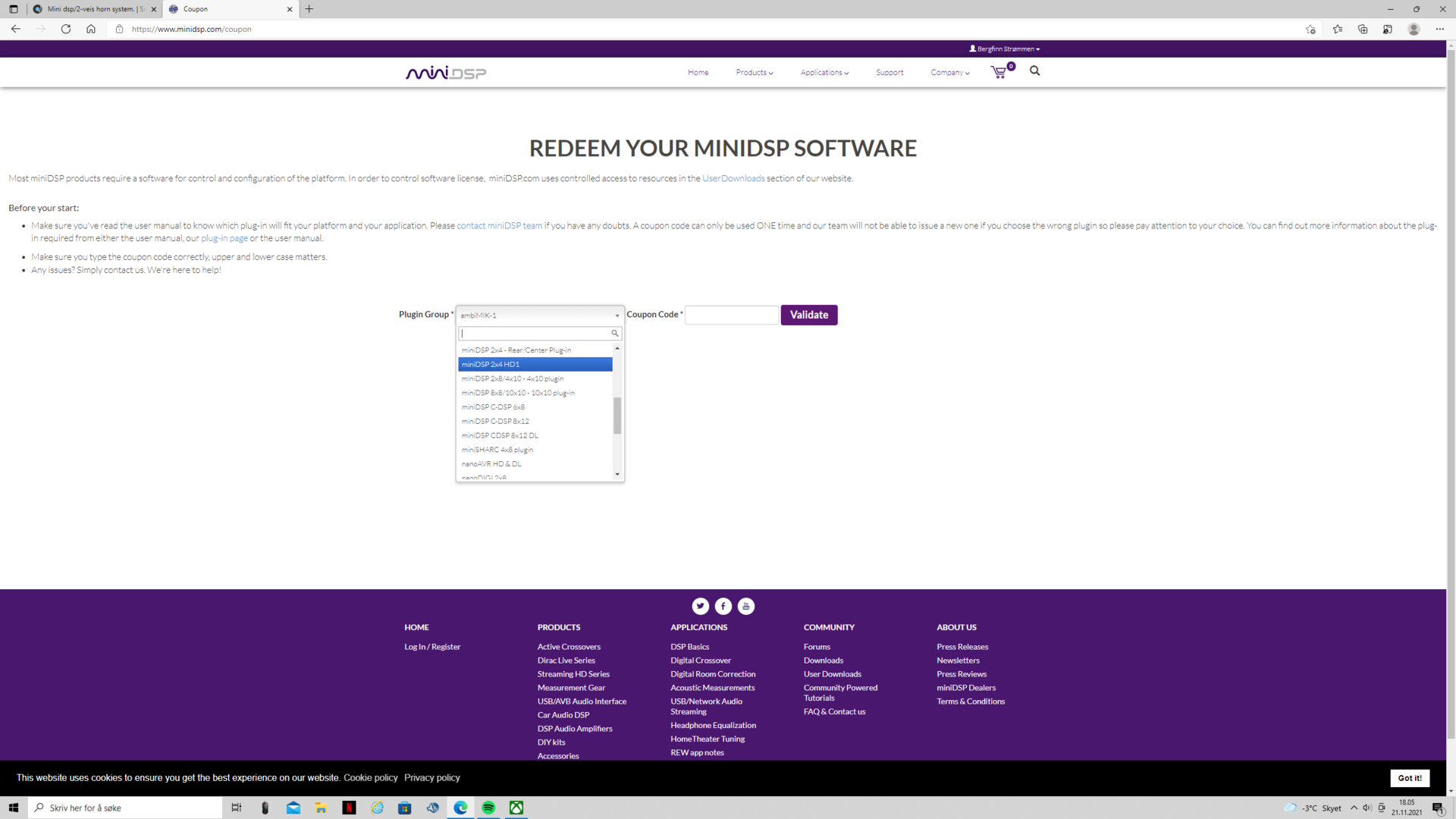Expand the Products navigation menu
This screenshot has width=1456, height=819.
(x=754, y=73)
